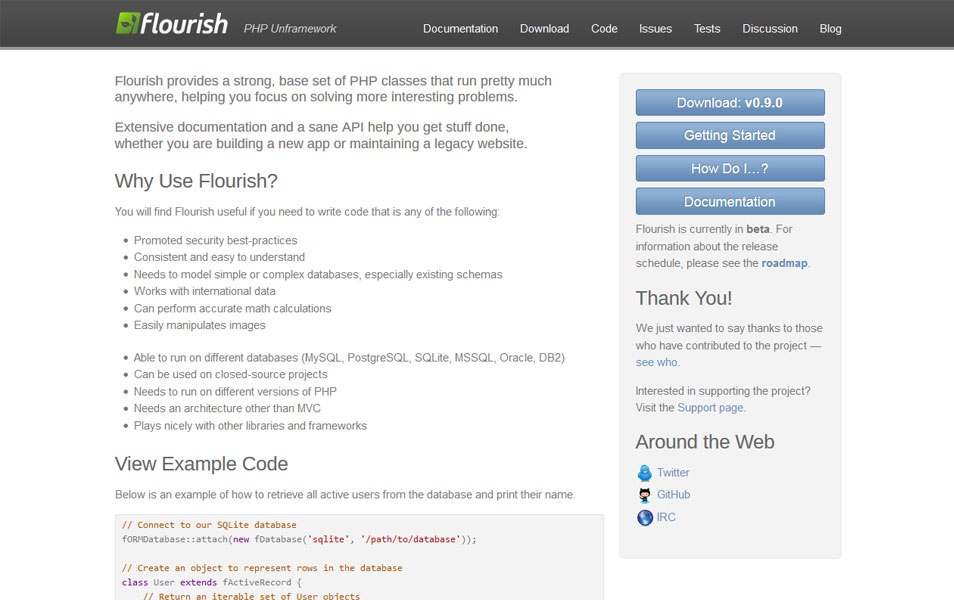Go to the Code nav item

[x=604, y=29]
